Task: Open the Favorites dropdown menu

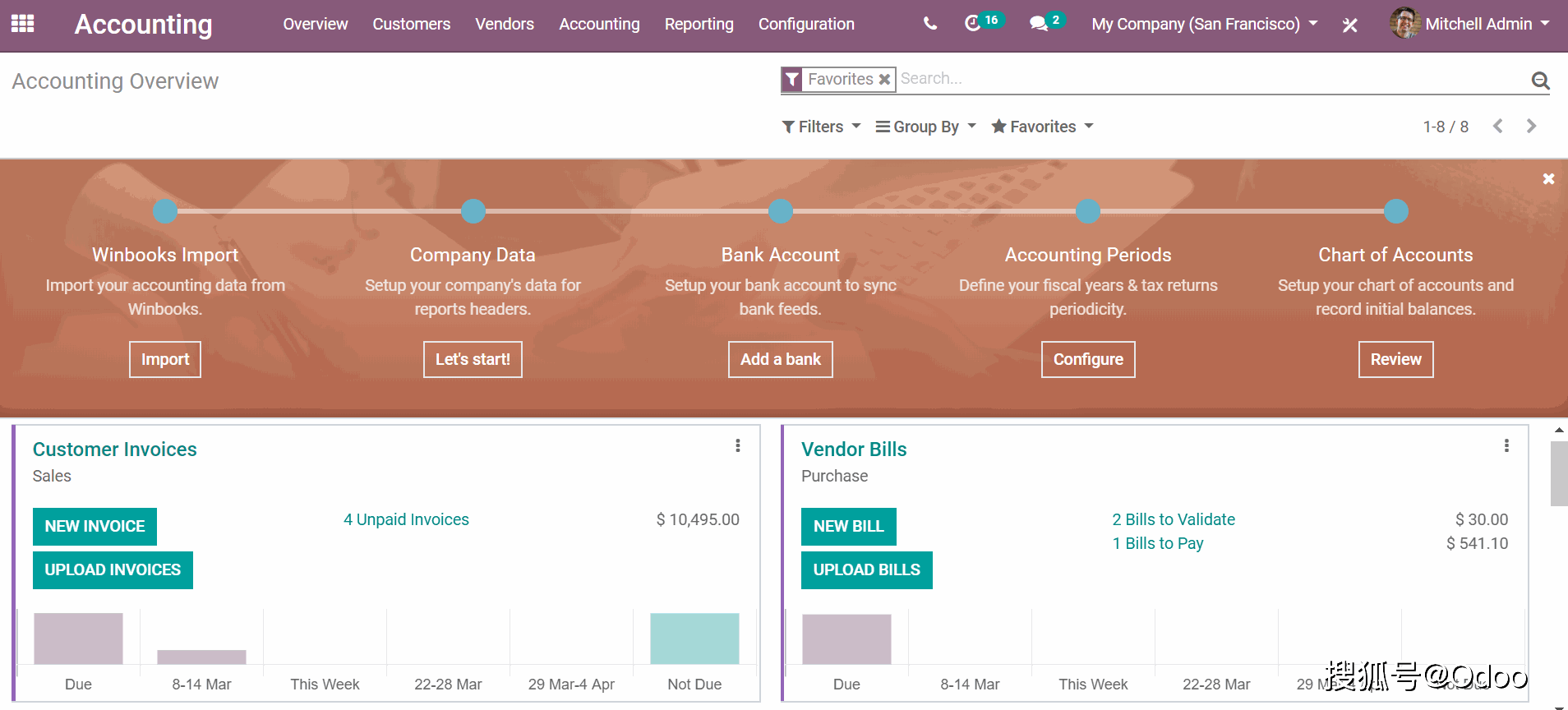Action: click(1042, 127)
